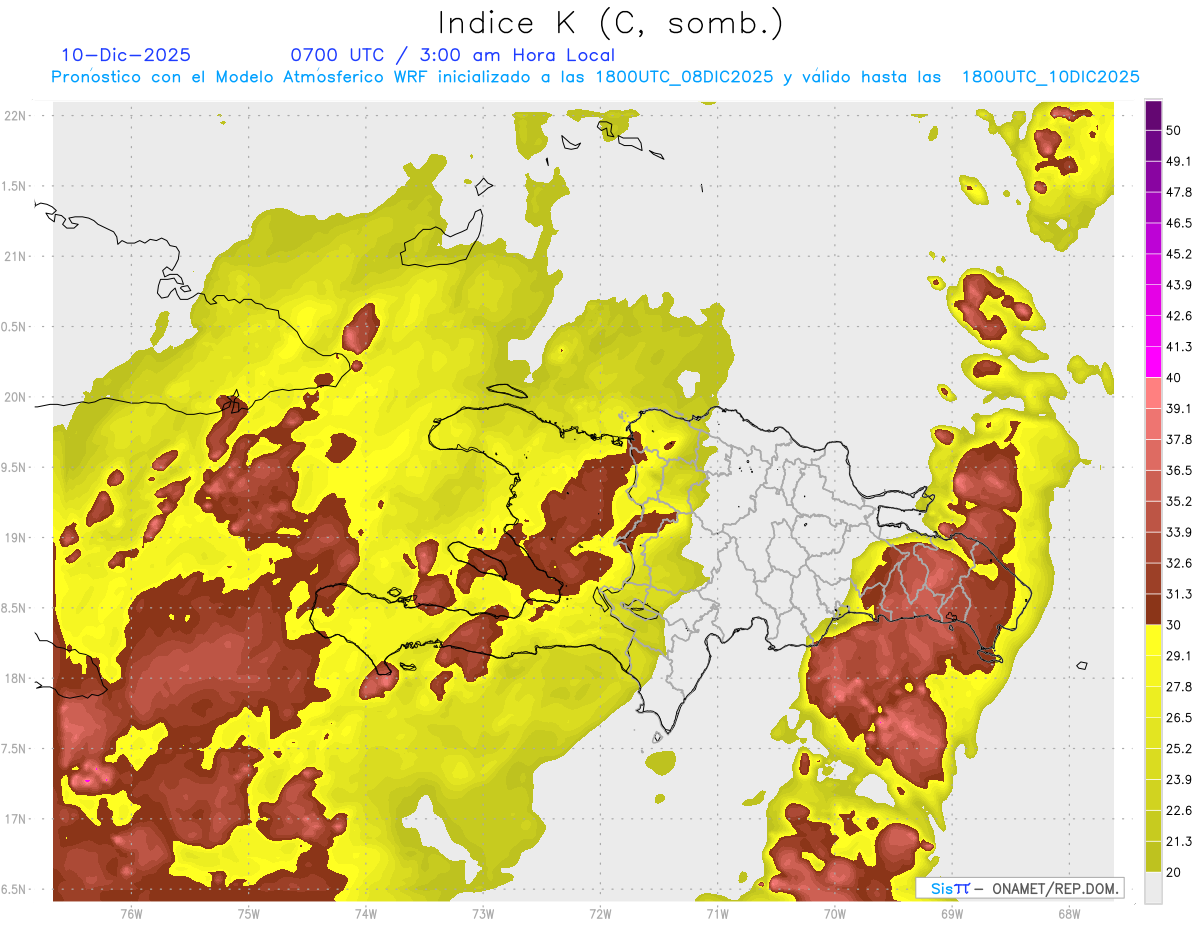Pick legend value "26.5"
The width and height of the screenshot is (1200, 927).
pos(1179,718)
